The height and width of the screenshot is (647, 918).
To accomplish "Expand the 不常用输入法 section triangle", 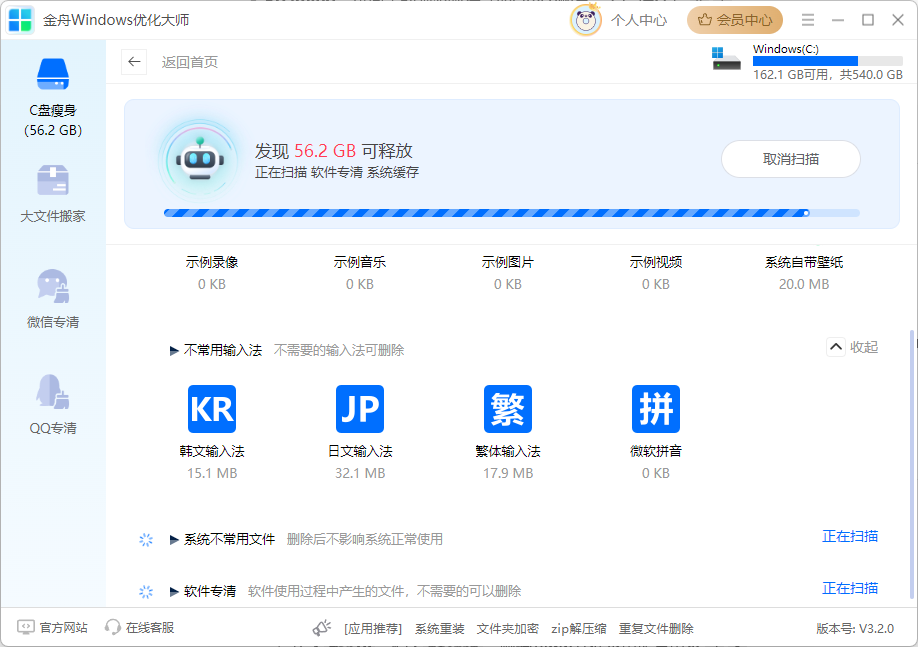I will 174,351.
